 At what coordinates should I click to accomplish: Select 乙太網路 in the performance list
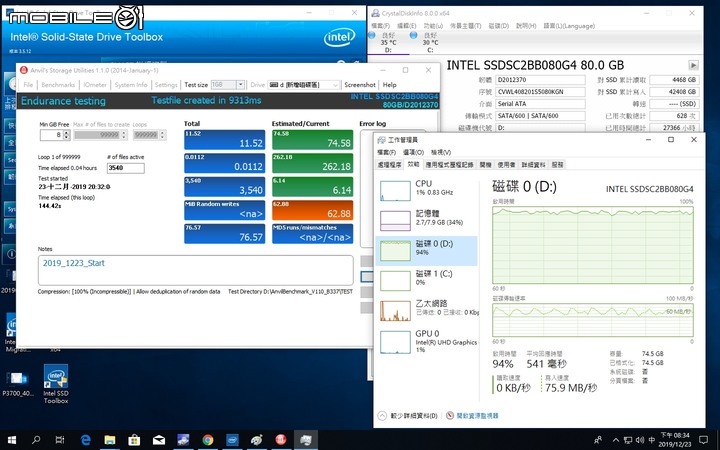(x=427, y=309)
